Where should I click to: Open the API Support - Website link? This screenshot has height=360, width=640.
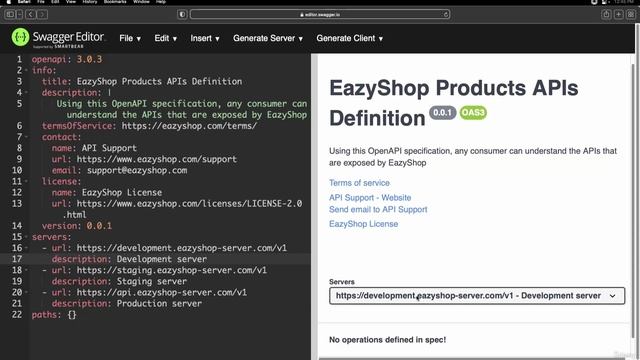370,198
